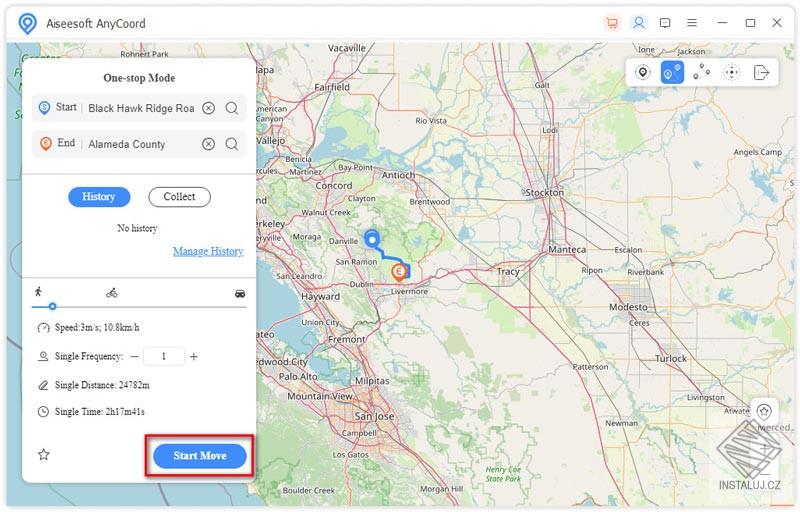
Task: Open the hamburger menu
Action: (x=692, y=23)
